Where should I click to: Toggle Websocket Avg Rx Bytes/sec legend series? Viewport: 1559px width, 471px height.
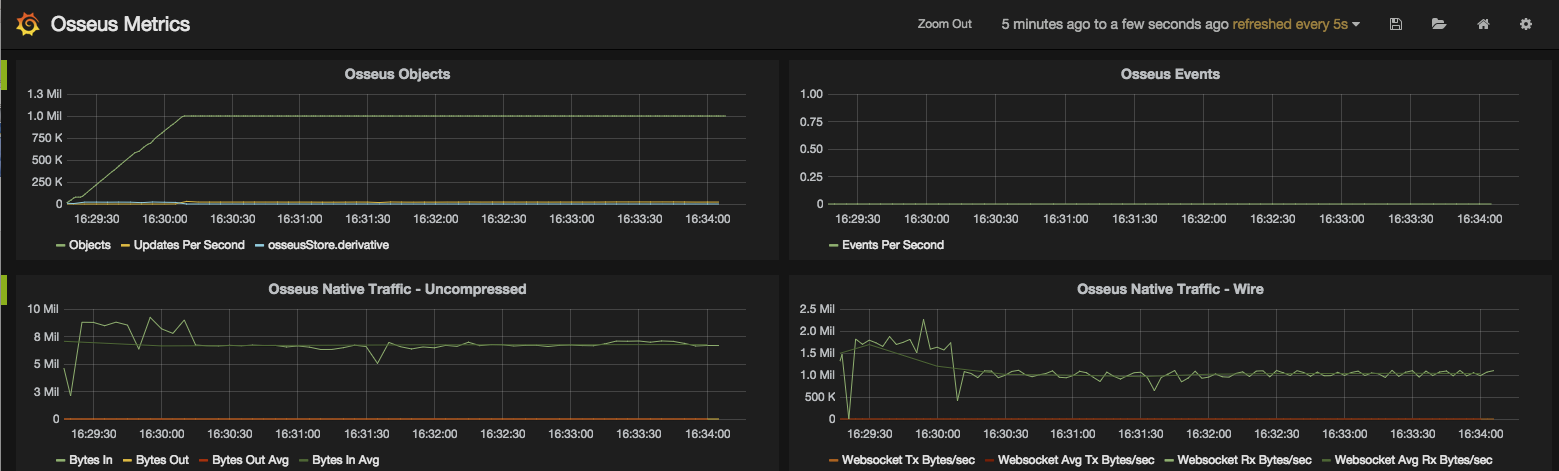point(1414,460)
